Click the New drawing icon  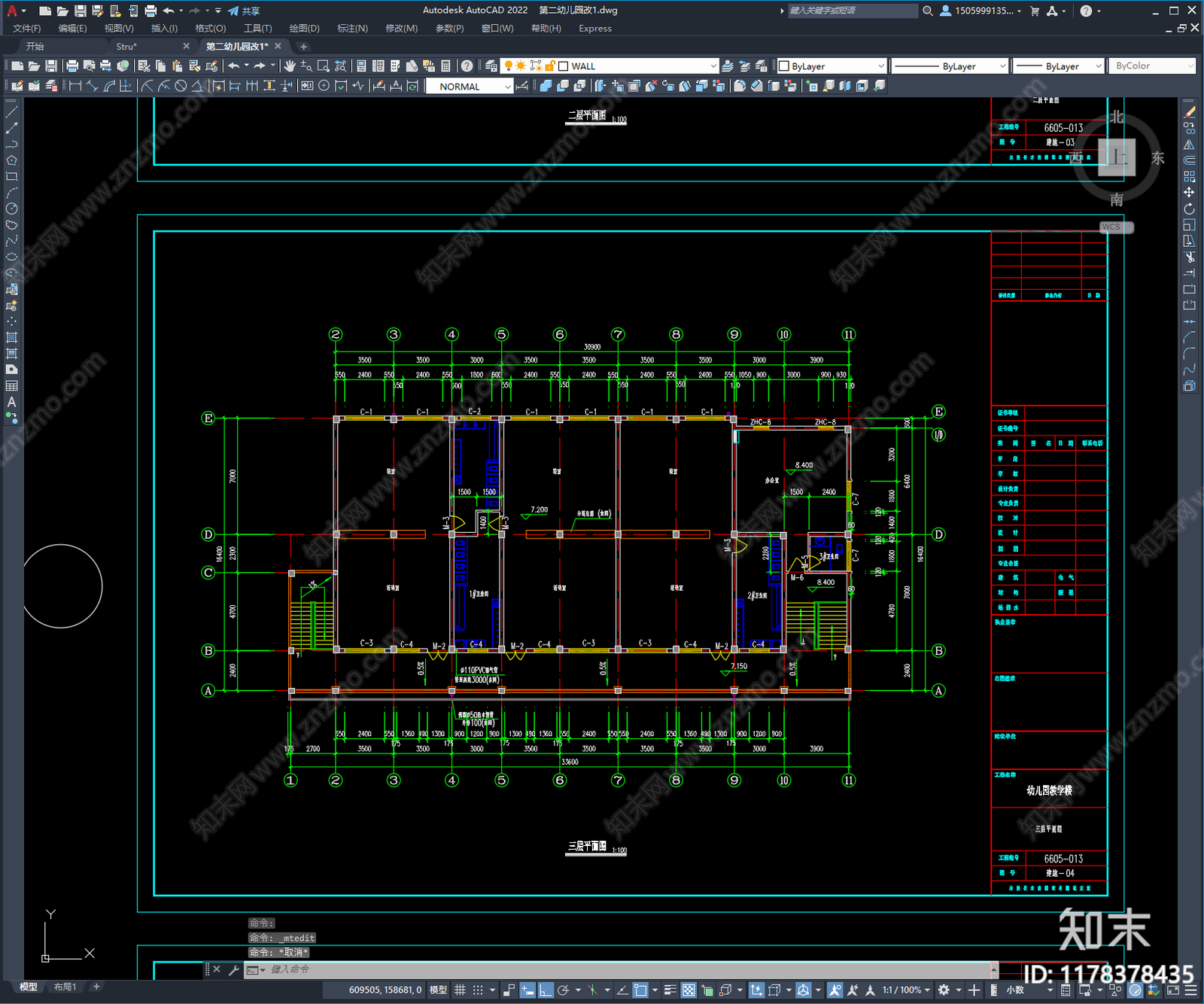click(x=17, y=66)
